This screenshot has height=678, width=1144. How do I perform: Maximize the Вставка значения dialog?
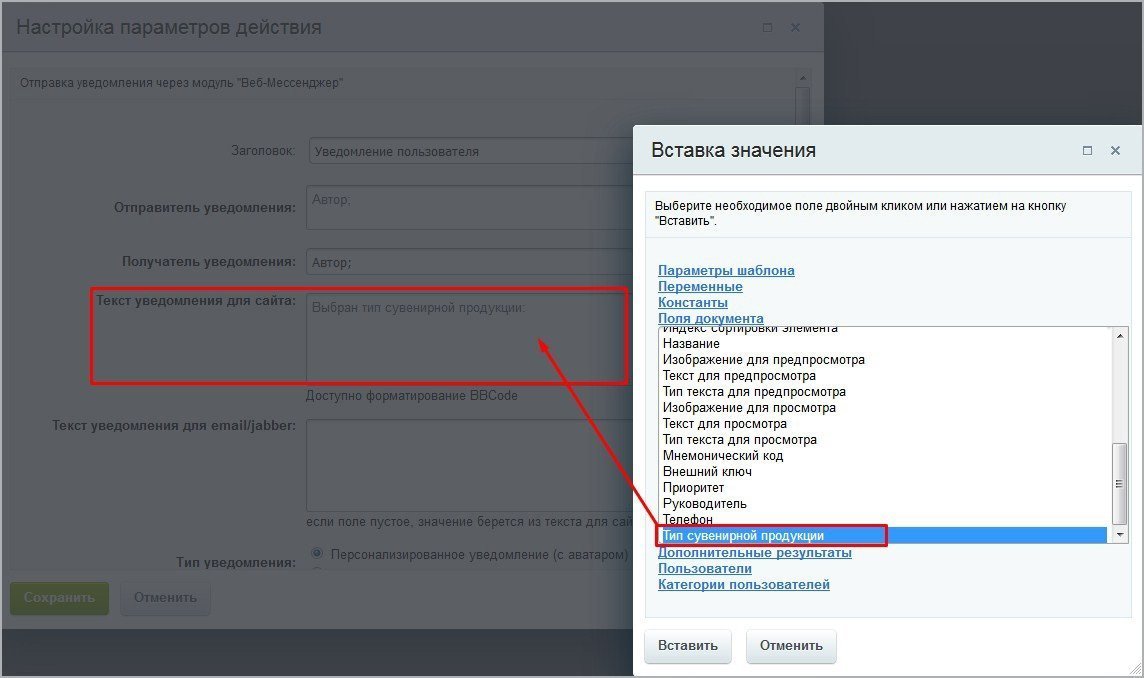(1087, 151)
